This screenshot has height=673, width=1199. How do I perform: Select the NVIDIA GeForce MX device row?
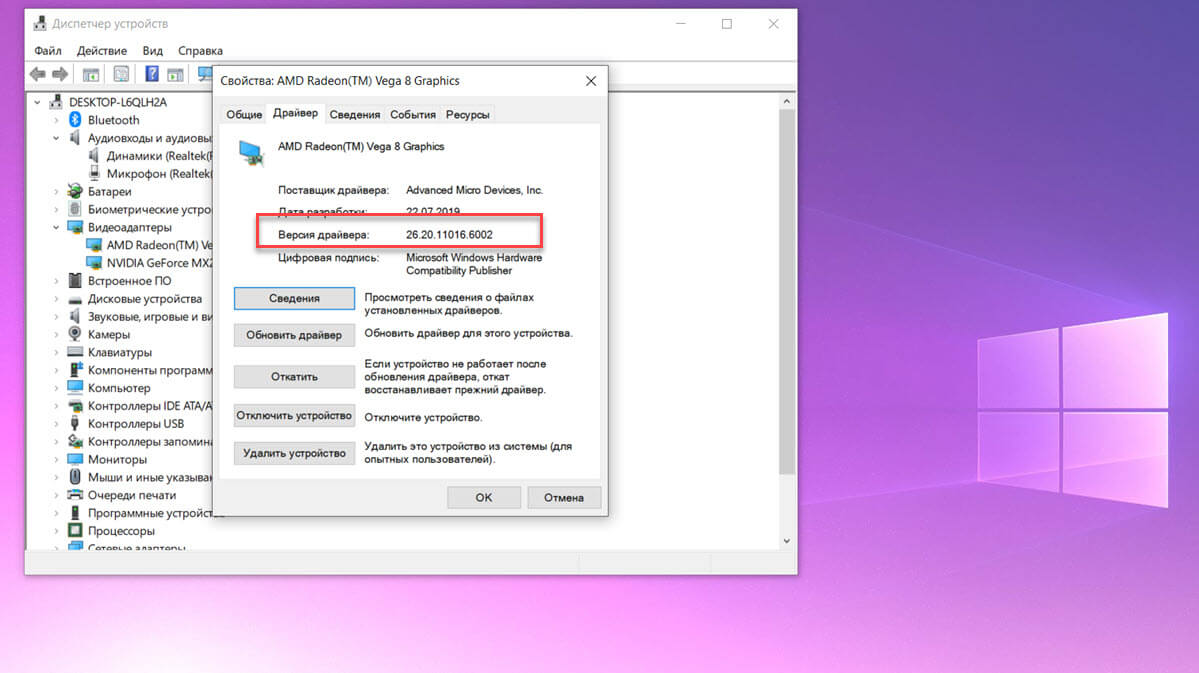[149, 263]
